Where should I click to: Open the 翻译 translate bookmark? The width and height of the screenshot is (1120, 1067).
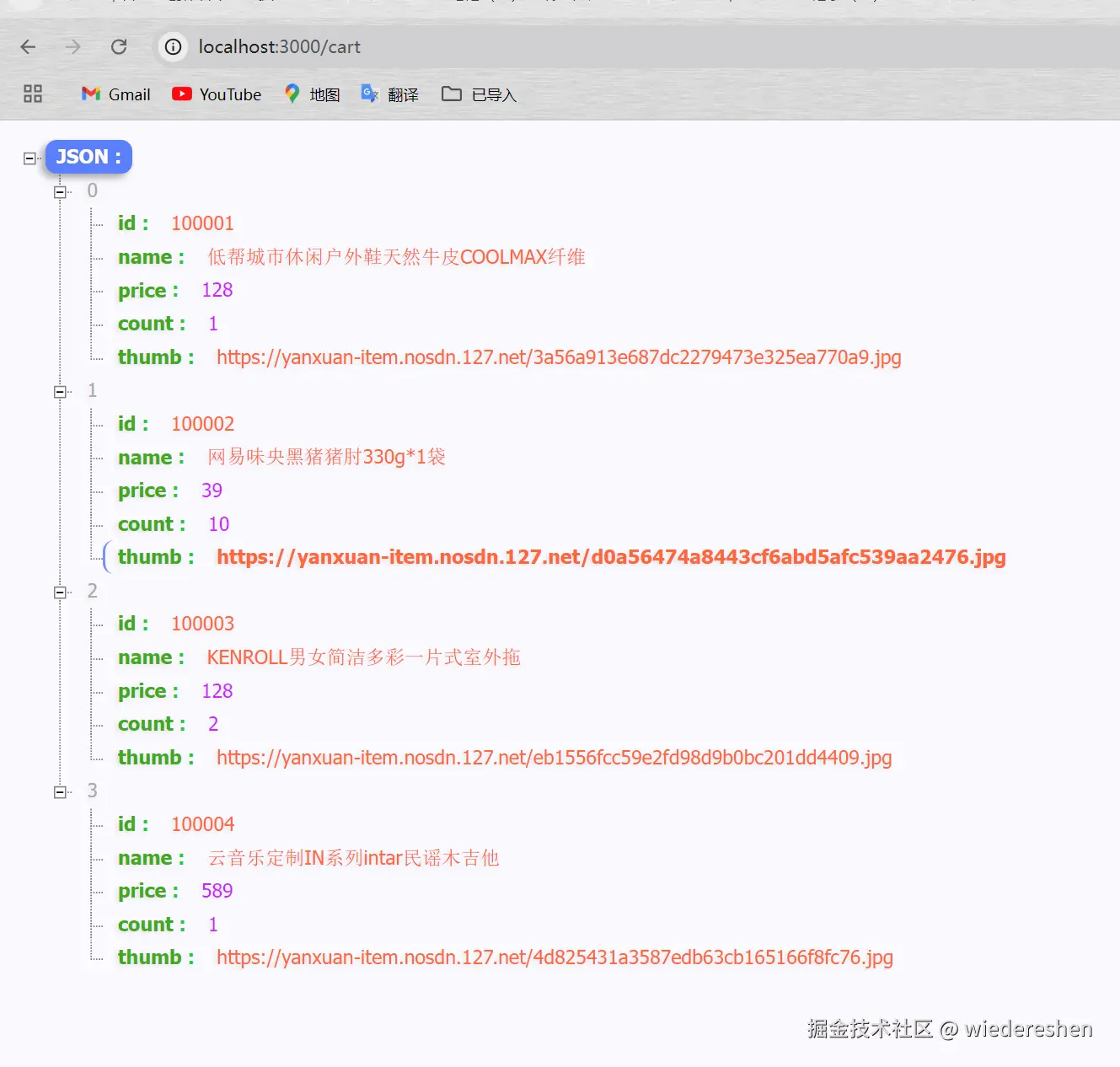coord(389,94)
